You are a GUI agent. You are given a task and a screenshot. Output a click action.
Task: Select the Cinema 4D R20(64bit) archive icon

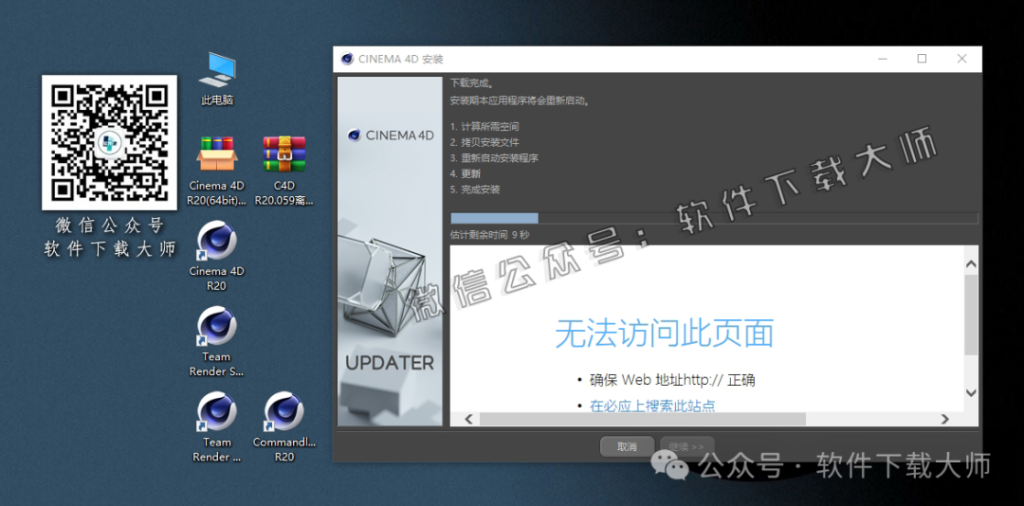217,170
